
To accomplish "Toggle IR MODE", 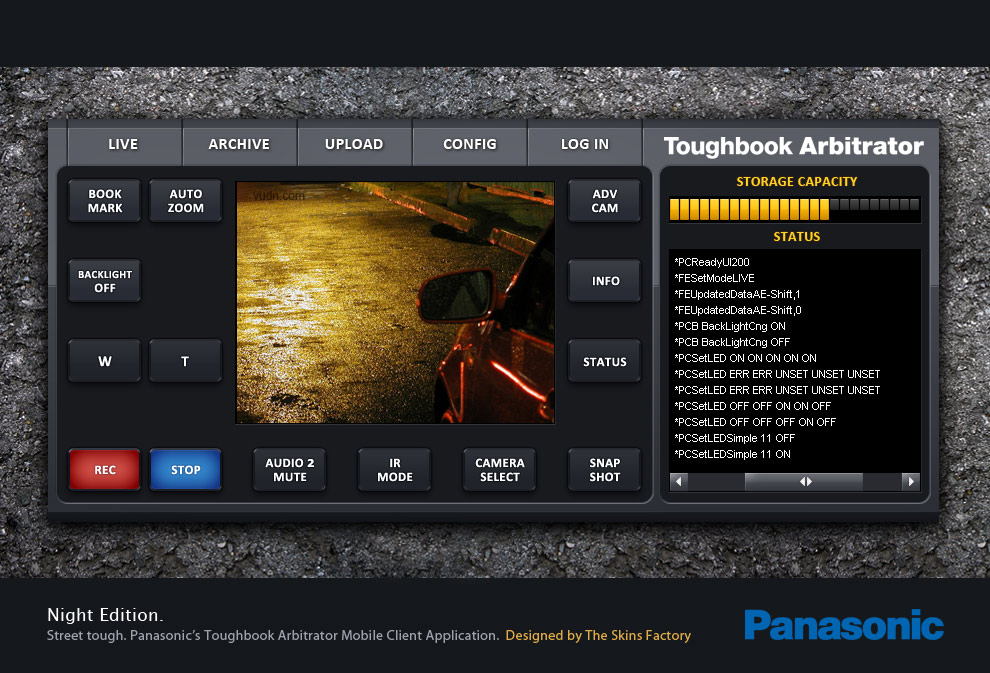I will pyautogui.click(x=395, y=470).
